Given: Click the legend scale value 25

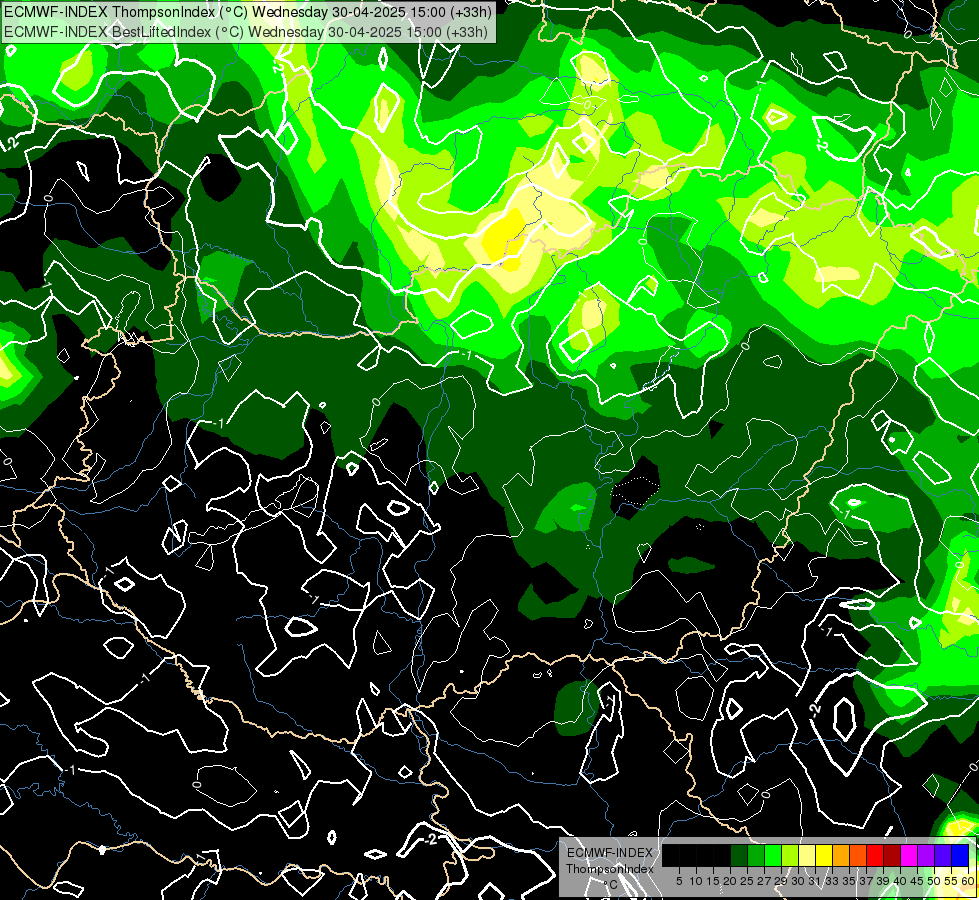Looking at the screenshot, I should click(x=747, y=881).
